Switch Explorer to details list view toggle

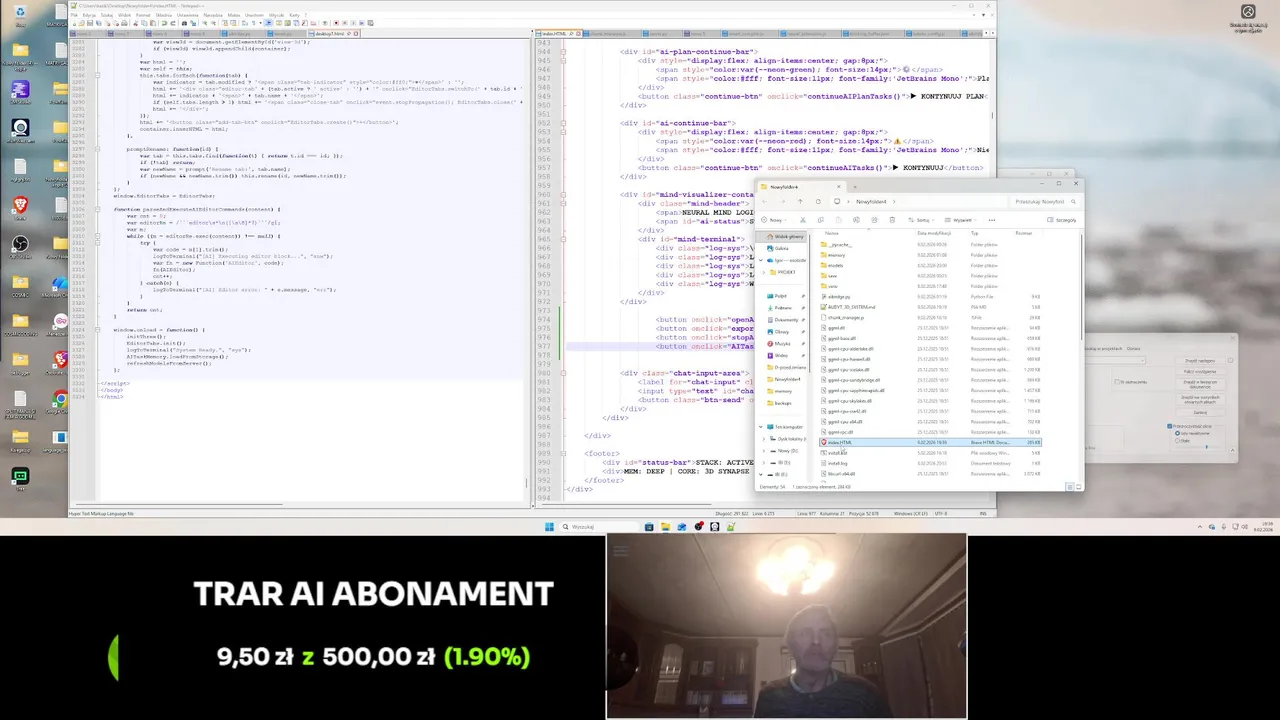click(x=1070, y=487)
